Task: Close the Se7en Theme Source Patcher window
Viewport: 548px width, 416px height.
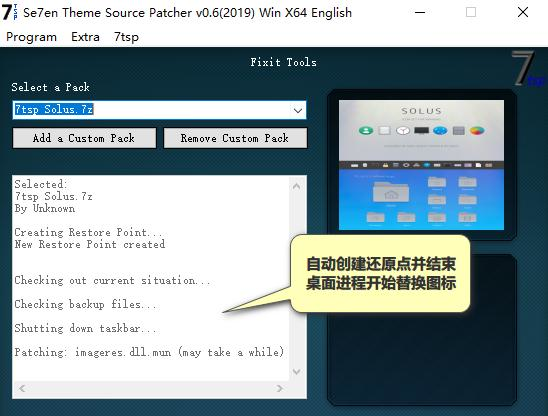Action: click(523, 13)
